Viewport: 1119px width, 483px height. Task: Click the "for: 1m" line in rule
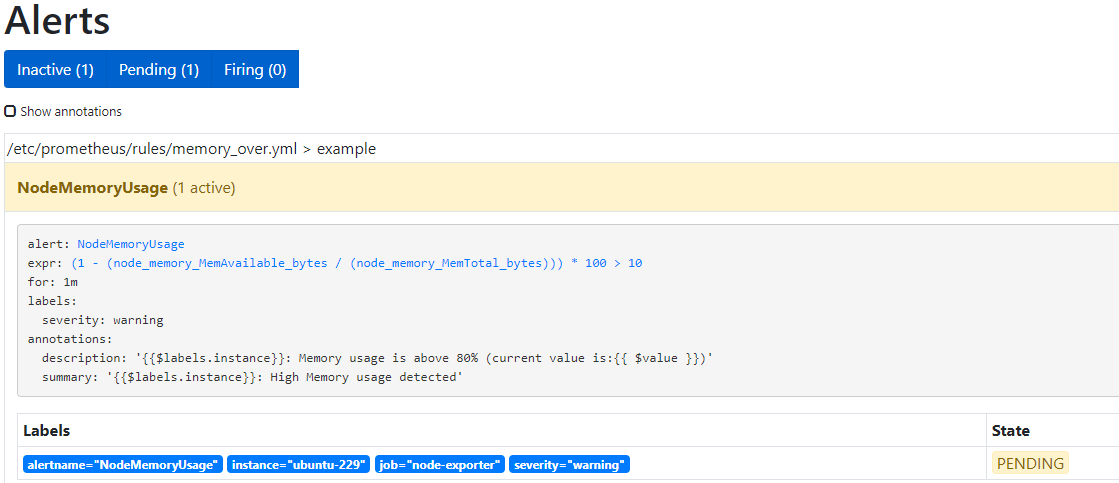pyautogui.click(x=53, y=282)
